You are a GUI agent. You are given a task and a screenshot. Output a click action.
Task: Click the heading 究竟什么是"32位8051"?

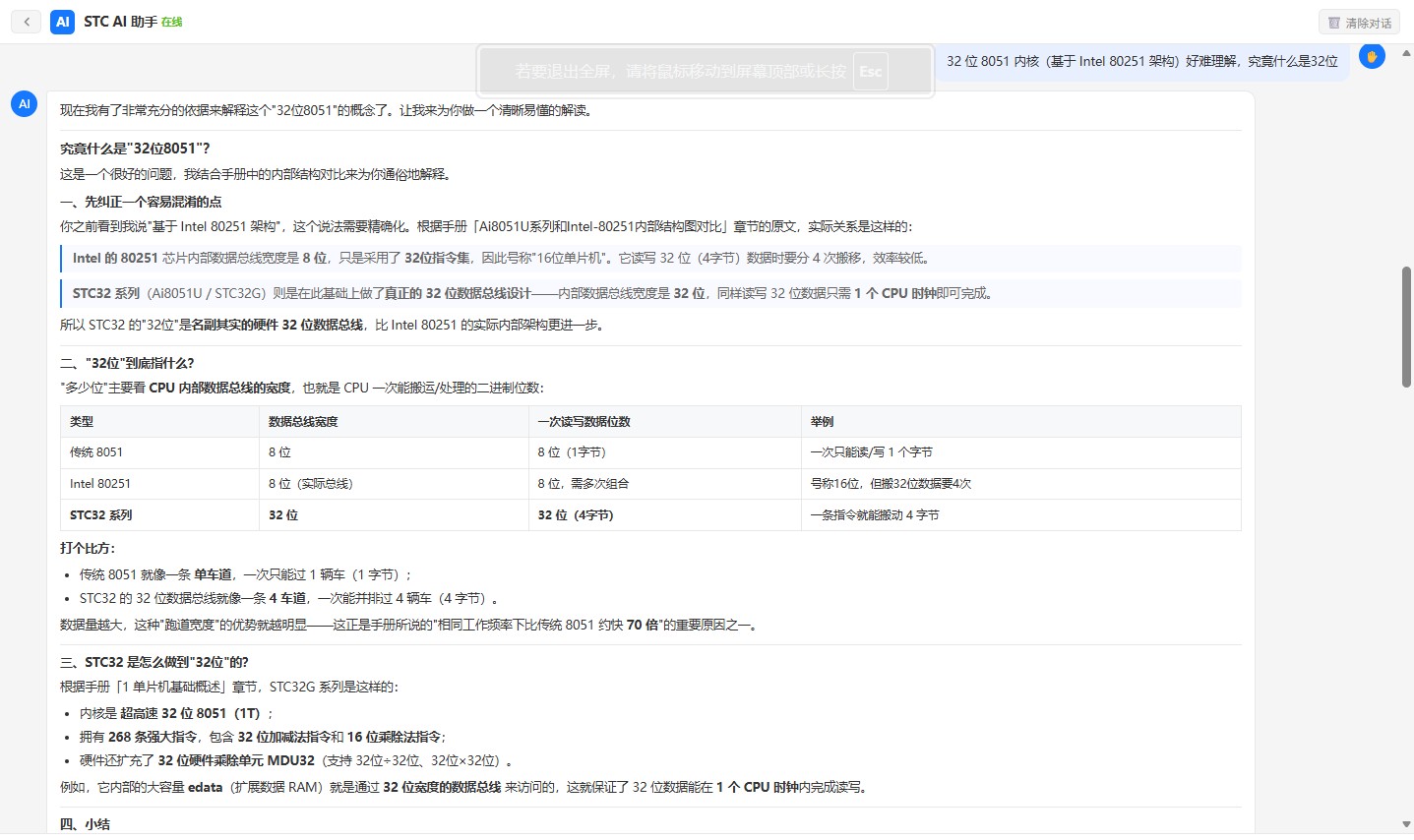(135, 149)
